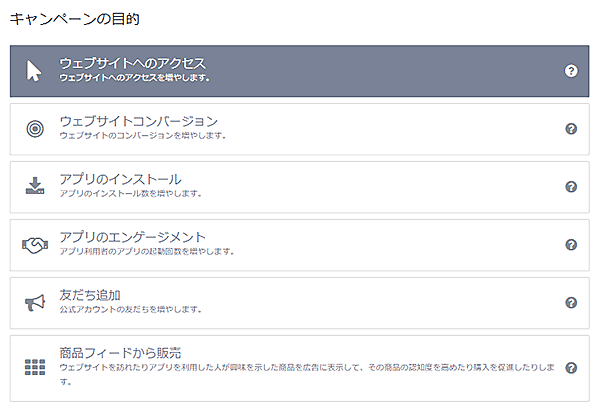Choose the アプリのインストール campaign objective
This screenshot has width=600, height=409.
tap(120, 179)
